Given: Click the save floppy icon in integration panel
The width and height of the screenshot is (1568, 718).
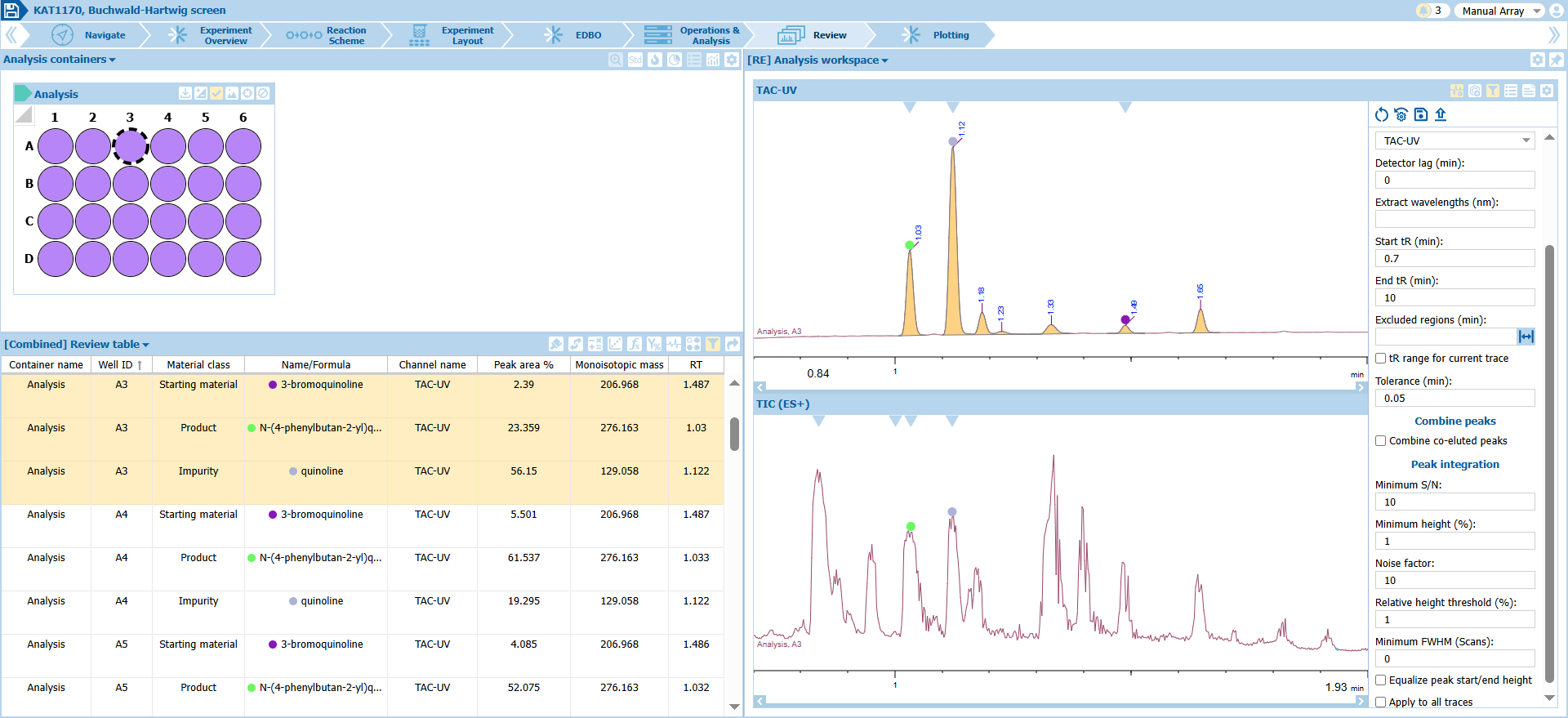Looking at the screenshot, I should coord(1421,115).
